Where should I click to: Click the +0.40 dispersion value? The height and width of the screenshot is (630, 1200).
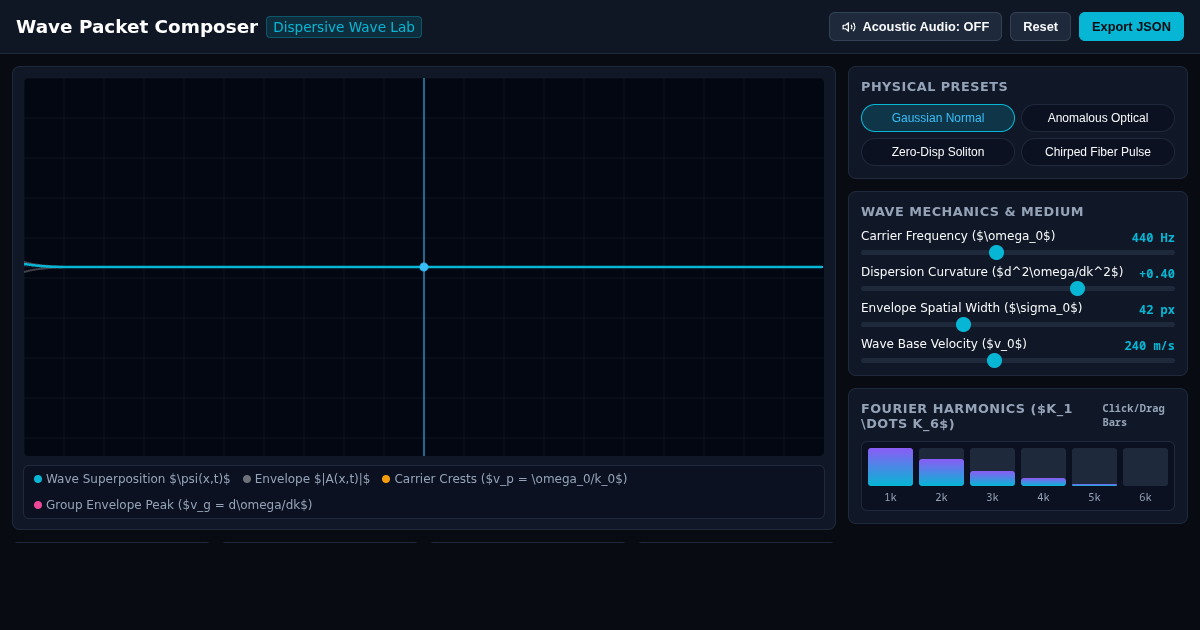(1157, 274)
